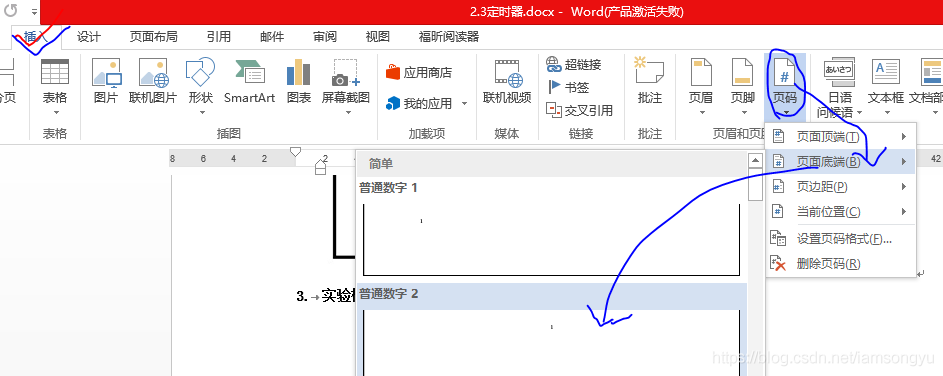
Task: Insert an Online Video (联机视频)
Action: tap(507, 80)
